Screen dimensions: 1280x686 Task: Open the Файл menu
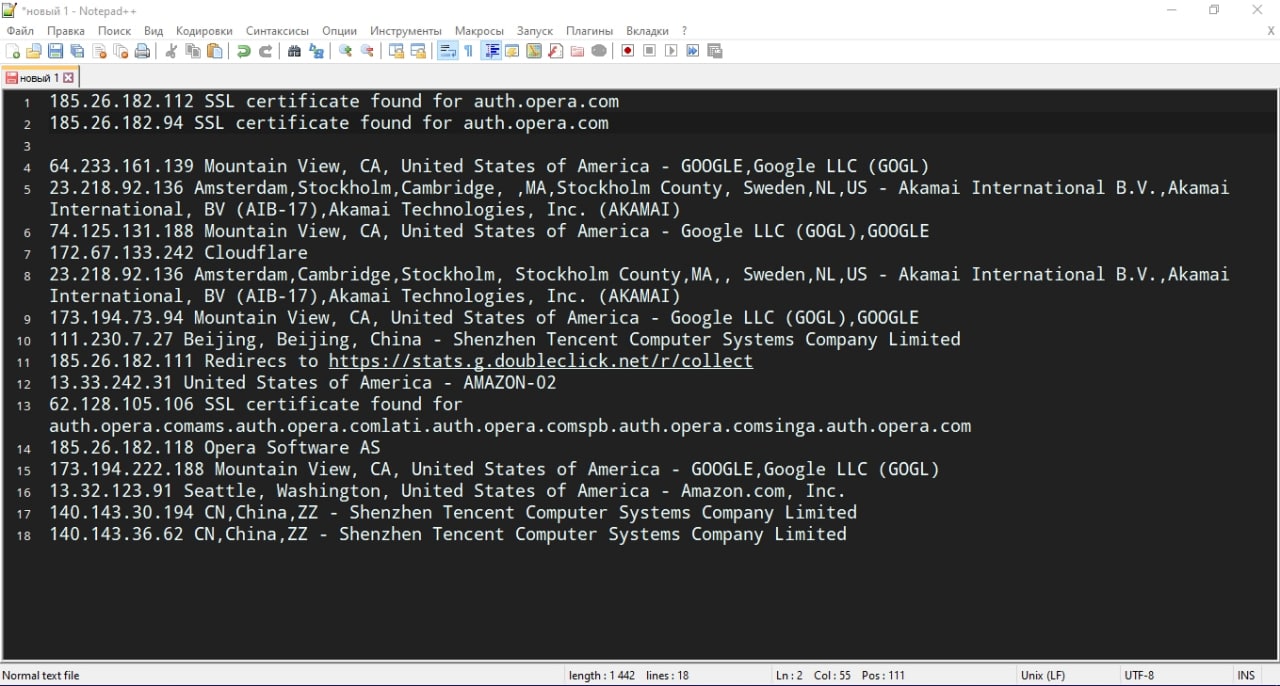[x=20, y=31]
